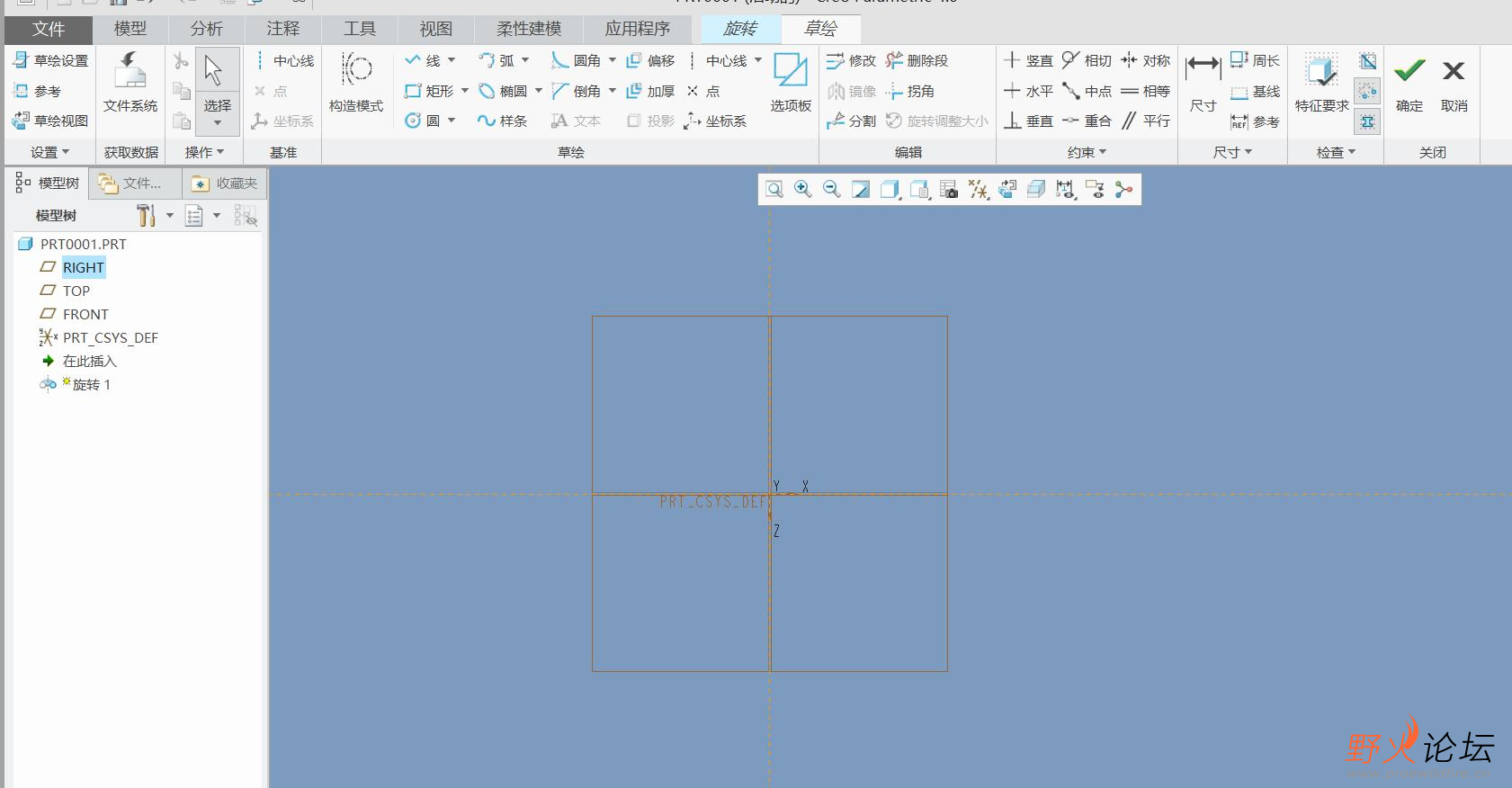Click zoom in icon in graphics toolbar
The width and height of the screenshot is (1512, 788).
click(802, 189)
